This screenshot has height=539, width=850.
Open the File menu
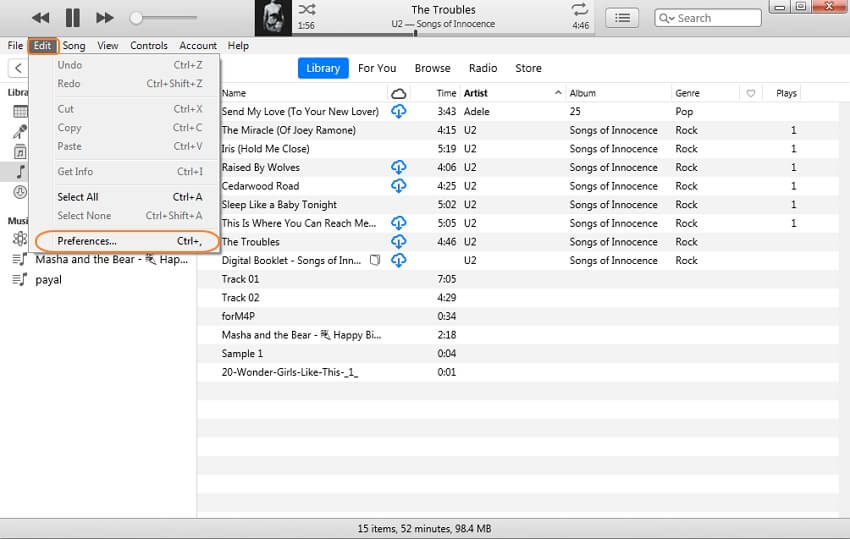tap(15, 46)
